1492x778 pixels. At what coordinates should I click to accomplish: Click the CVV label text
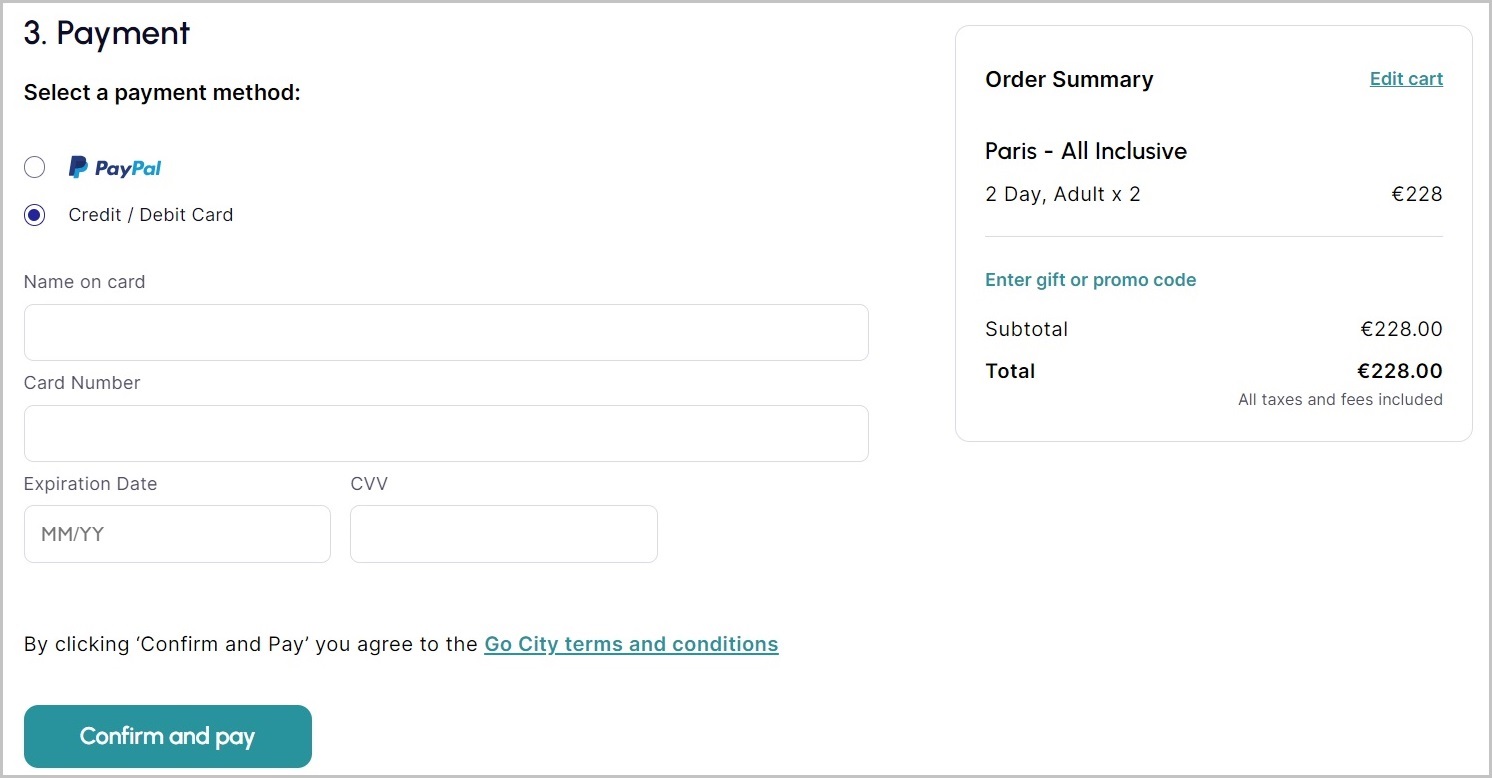click(x=369, y=484)
